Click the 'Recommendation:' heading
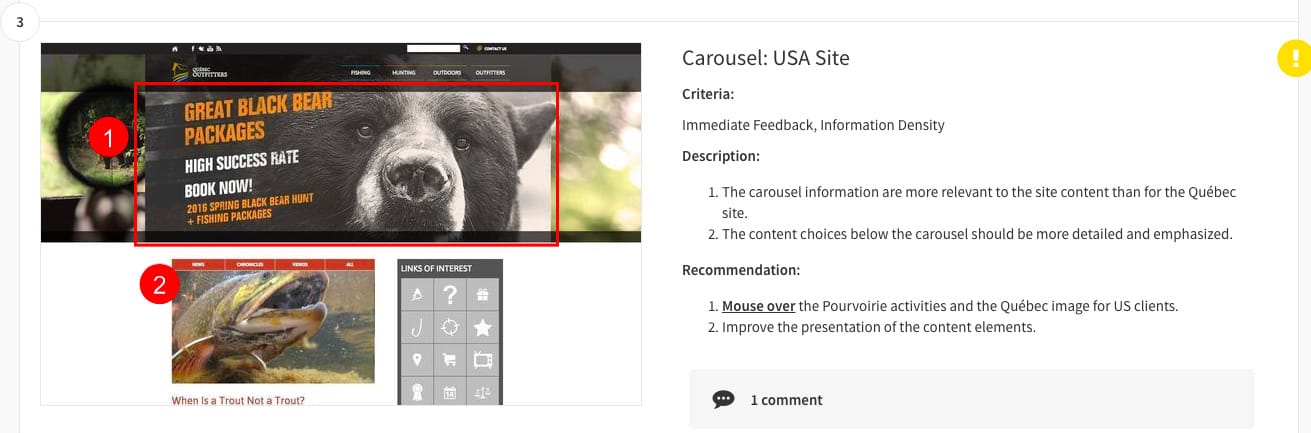This screenshot has width=1311, height=433. tap(741, 270)
